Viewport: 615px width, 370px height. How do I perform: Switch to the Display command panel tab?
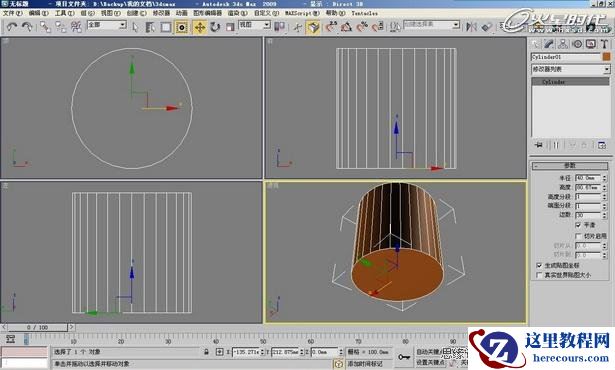coord(591,44)
